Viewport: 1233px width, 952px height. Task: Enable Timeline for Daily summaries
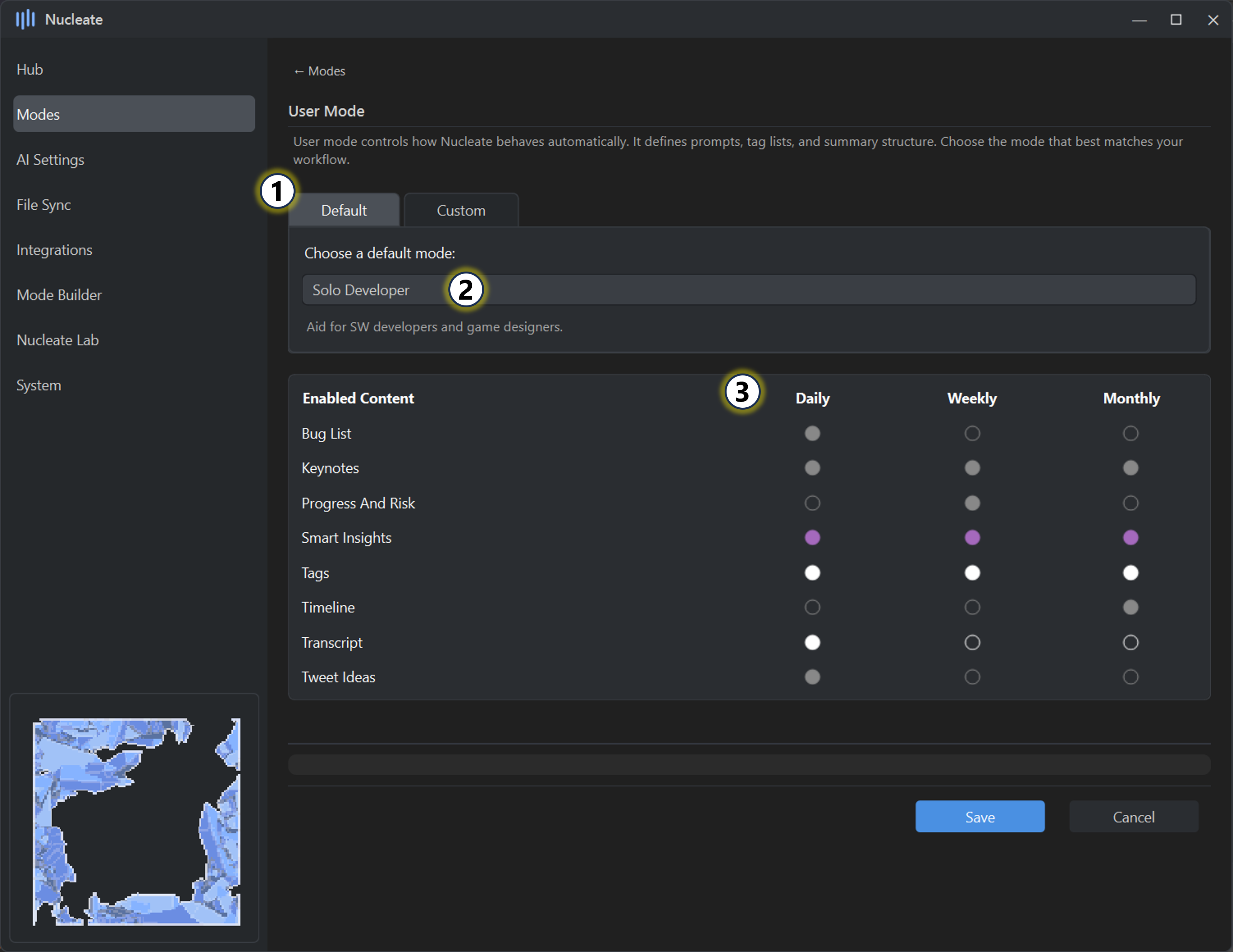(812, 607)
